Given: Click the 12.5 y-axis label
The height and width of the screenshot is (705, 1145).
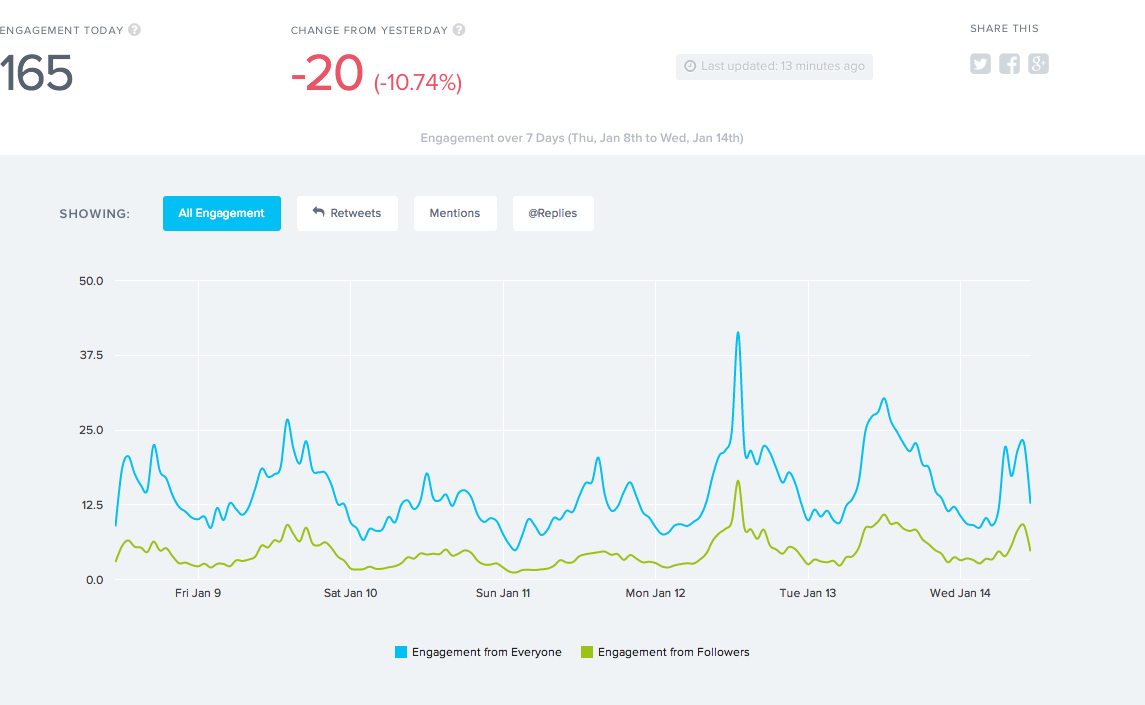Looking at the screenshot, I should tap(92, 506).
